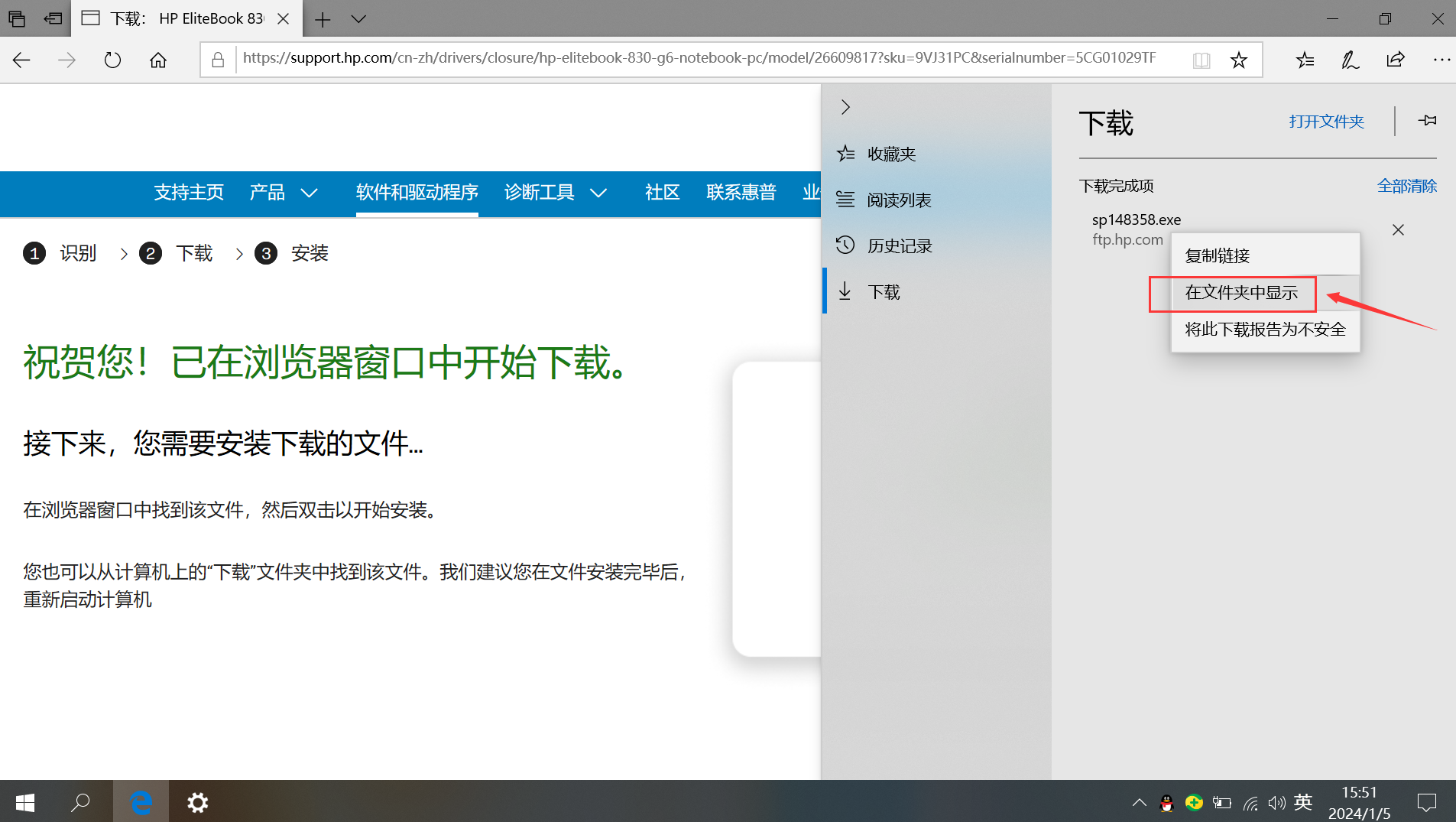Open Reading view book icon
The height and width of the screenshot is (822, 1456).
[x=1201, y=60]
